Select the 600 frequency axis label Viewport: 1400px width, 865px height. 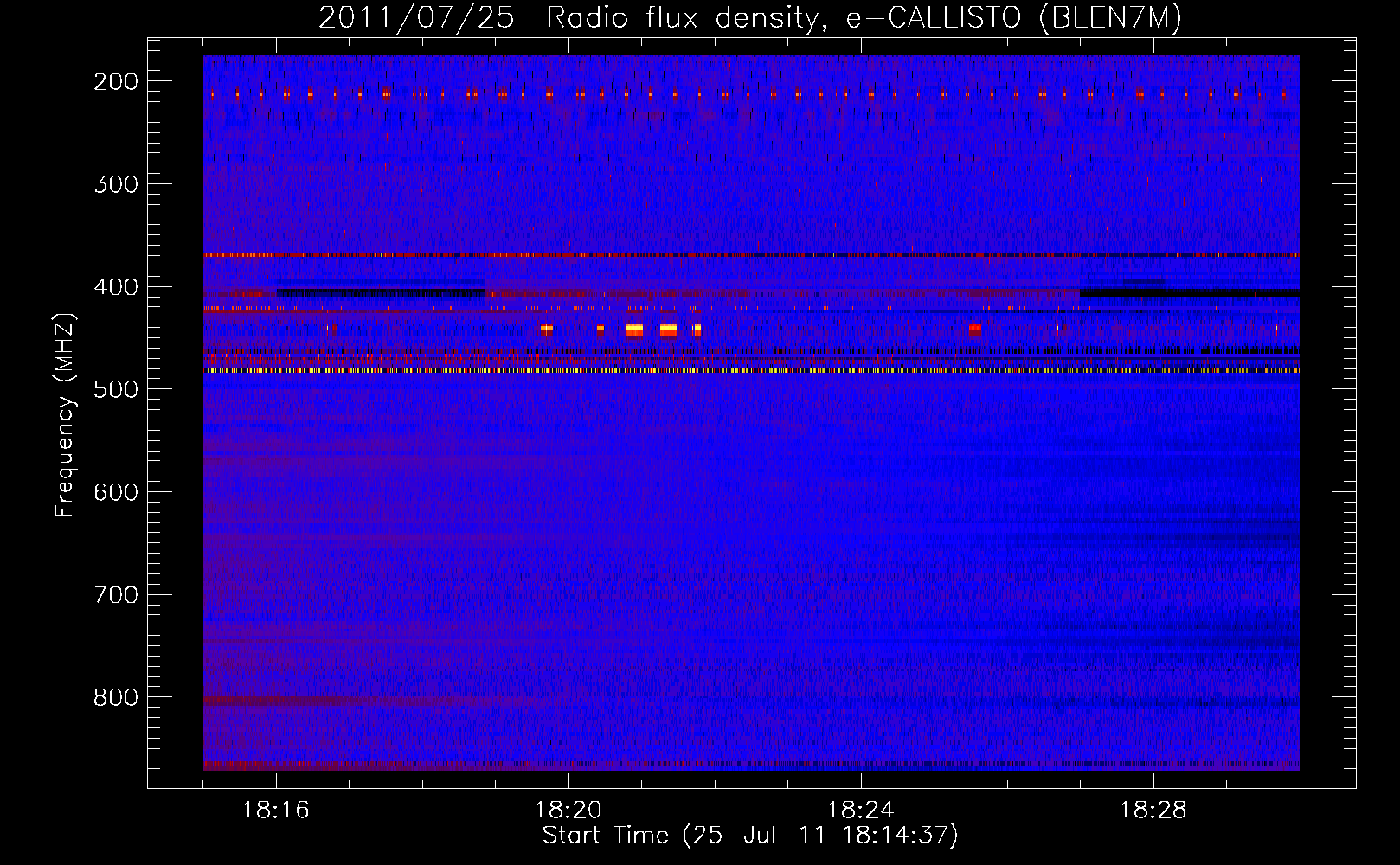(115, 492)
